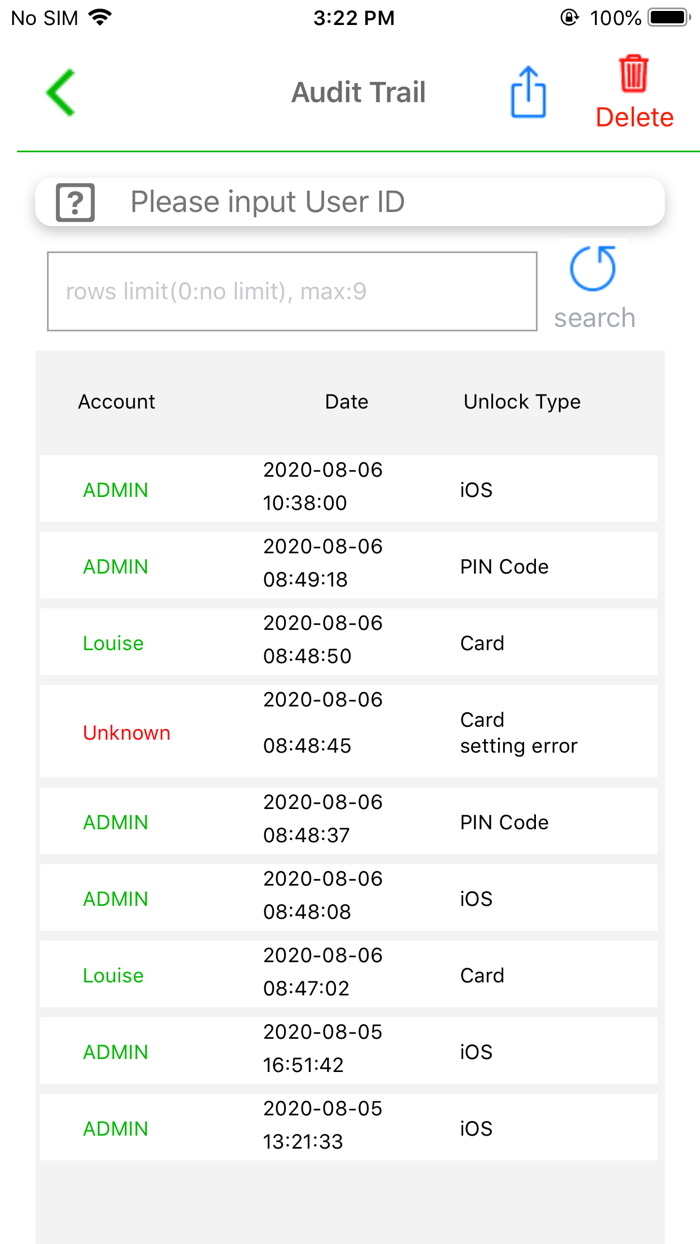
Task: Select the Delete action in the toolbar
Action: pos(634,117)
